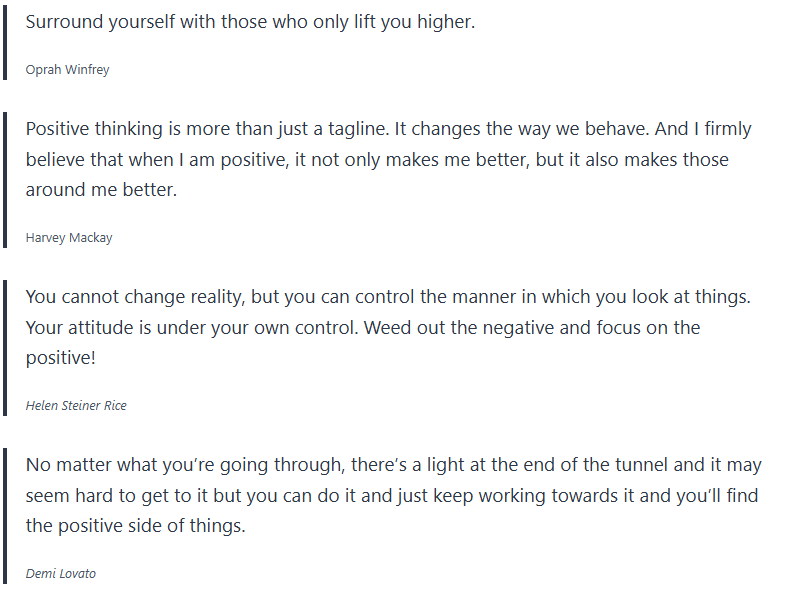The image size is (805, 589).
Task: Click the Oprah Winfrey author name
Action: pyautogui.click(x=67, y=70)
